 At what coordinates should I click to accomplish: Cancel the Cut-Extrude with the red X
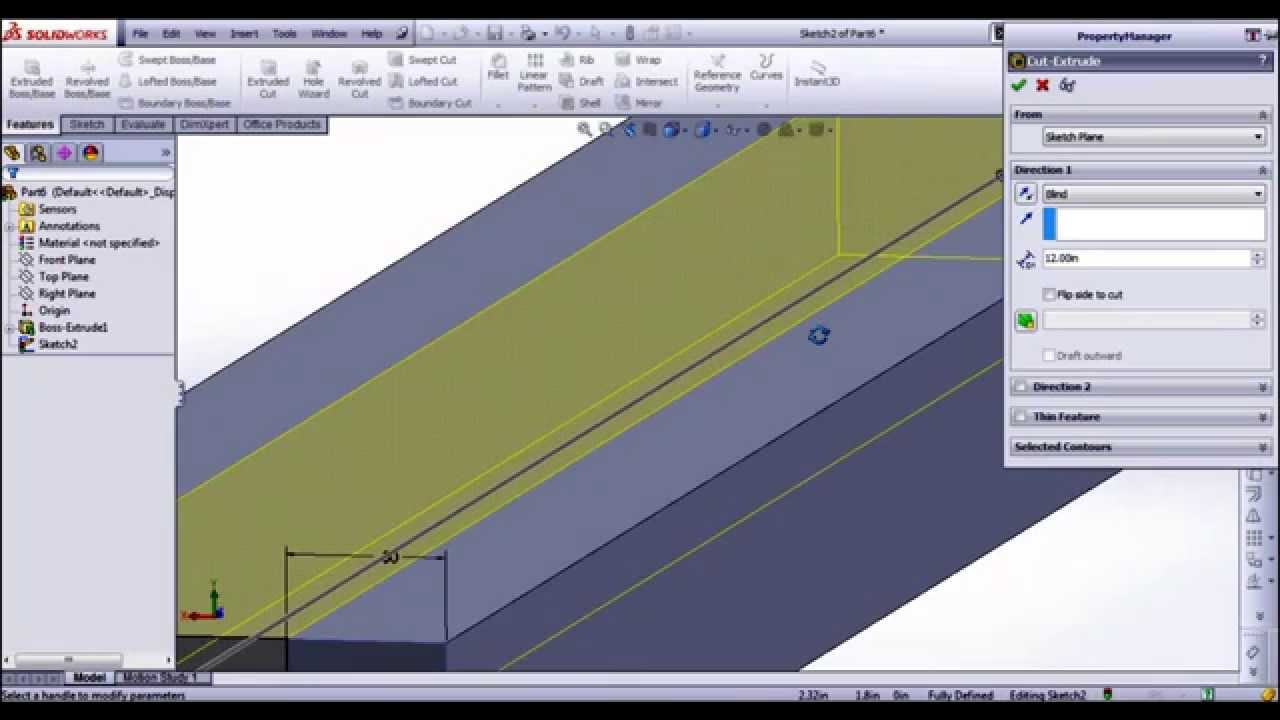point(1042,85)
